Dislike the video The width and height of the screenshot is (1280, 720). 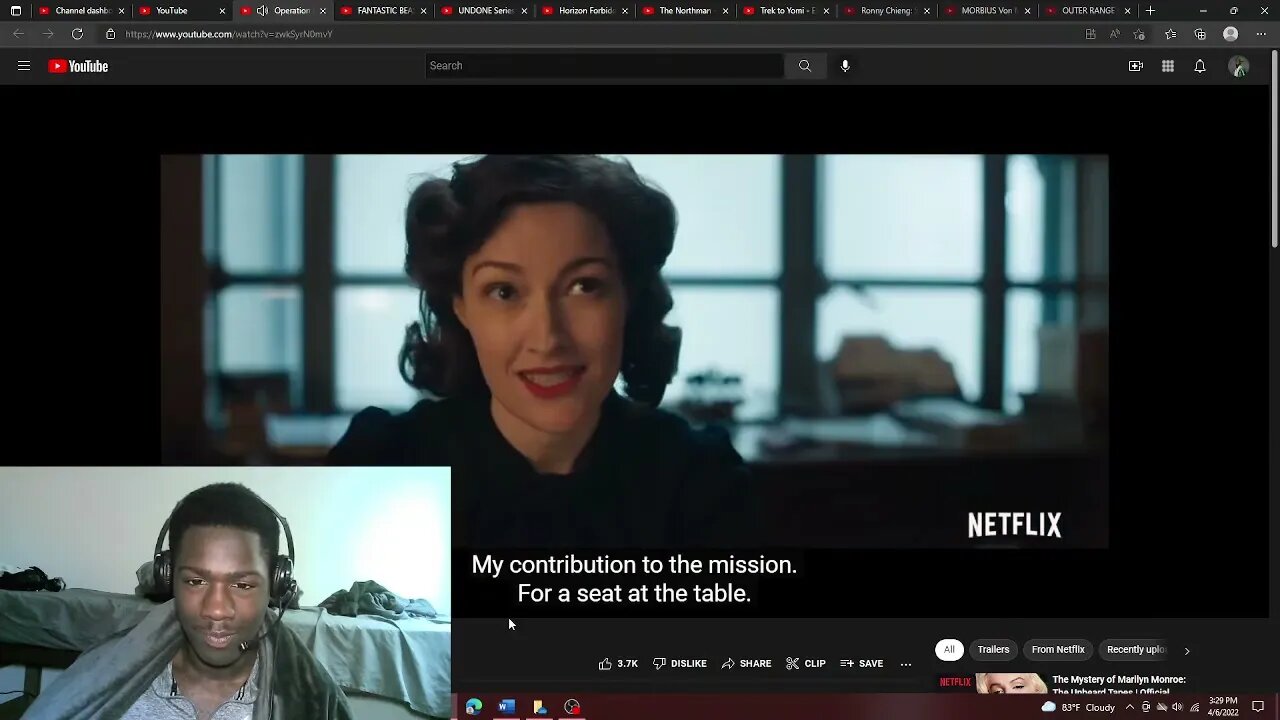pos(680,664)
